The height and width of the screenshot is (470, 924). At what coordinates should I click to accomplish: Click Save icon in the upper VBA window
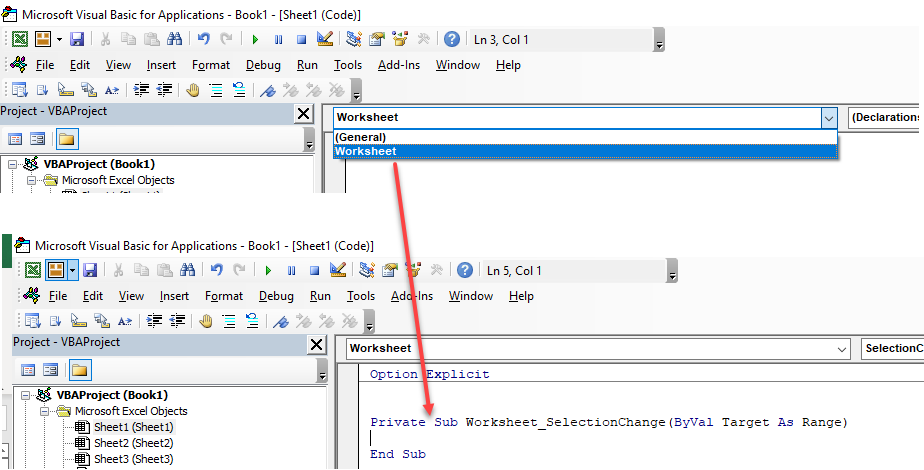point(77,39)
